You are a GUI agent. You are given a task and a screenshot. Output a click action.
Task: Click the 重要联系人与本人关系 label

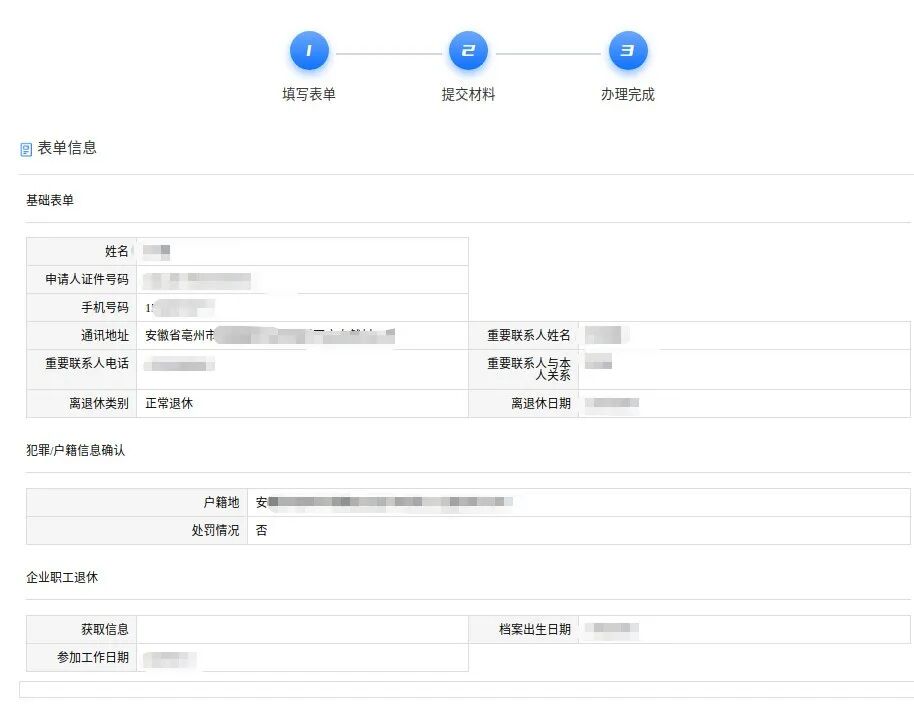[529, 370]
